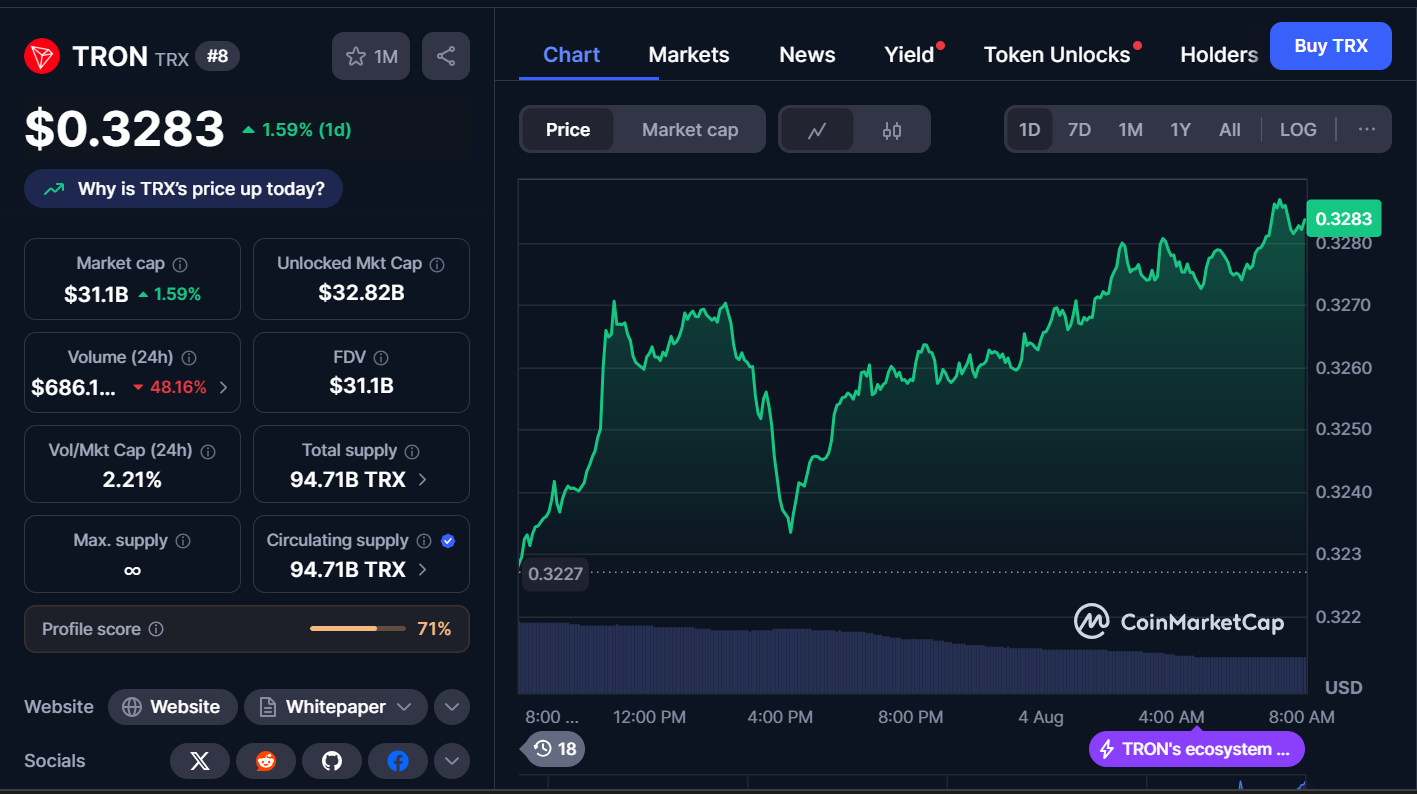Click Total supply info icon
The height and width of the screenshot is (794, 1417).
tap(412, 451)
